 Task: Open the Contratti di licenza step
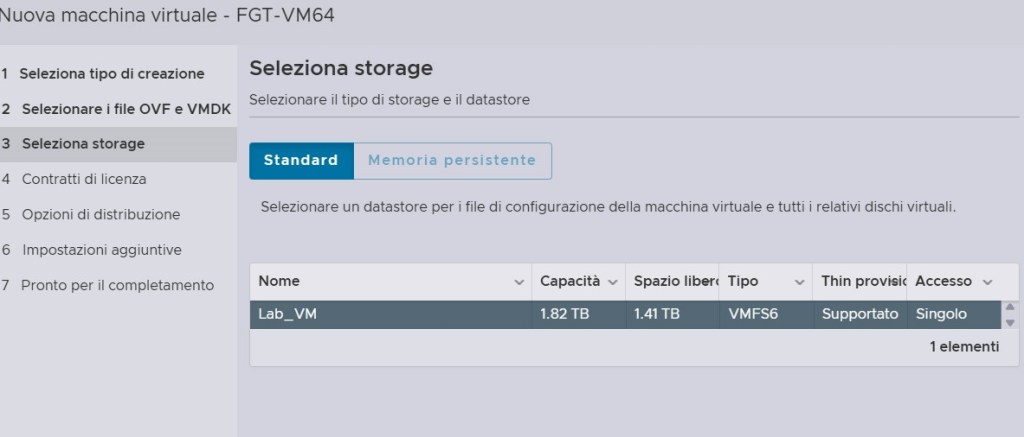(84, 179)
